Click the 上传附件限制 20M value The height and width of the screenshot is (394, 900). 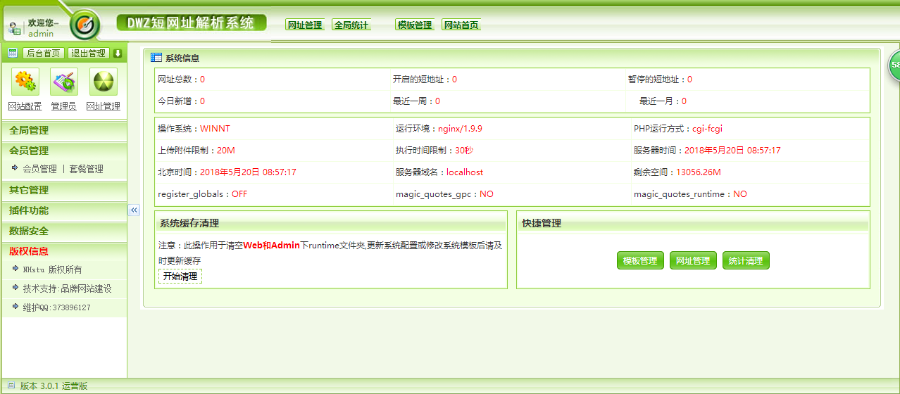pos(226,150)
